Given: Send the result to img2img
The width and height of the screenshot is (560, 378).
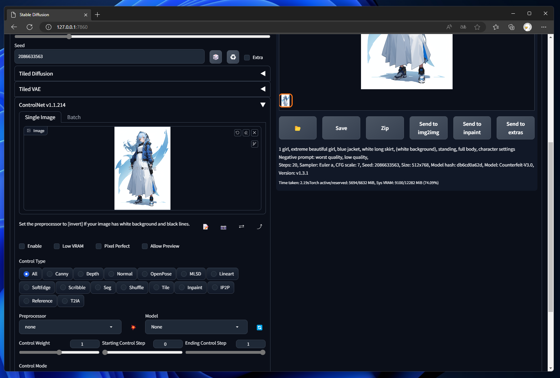Looking at the screenshot, I should coord(428,128).
